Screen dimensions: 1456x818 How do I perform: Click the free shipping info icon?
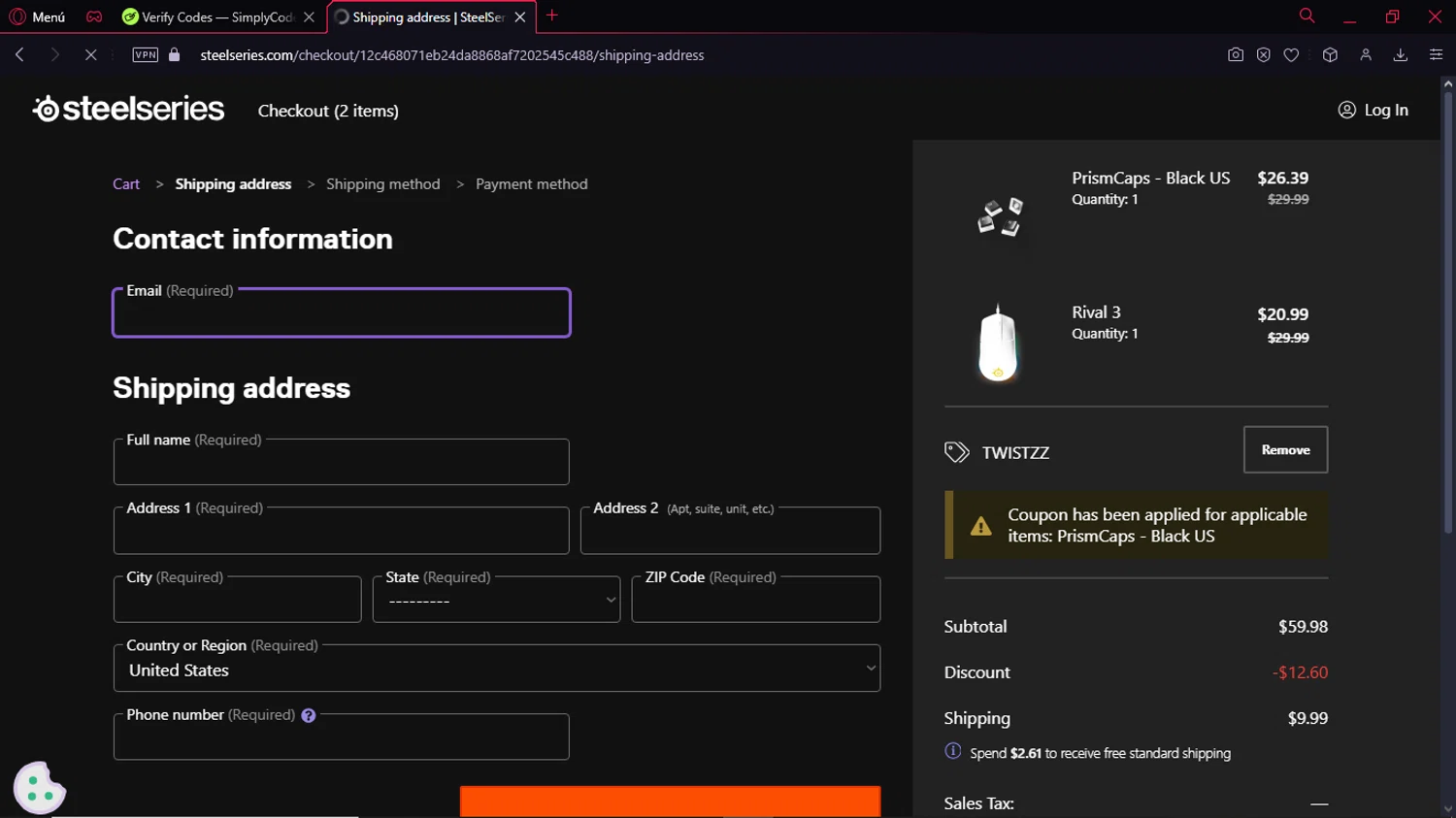pos(953,751)
